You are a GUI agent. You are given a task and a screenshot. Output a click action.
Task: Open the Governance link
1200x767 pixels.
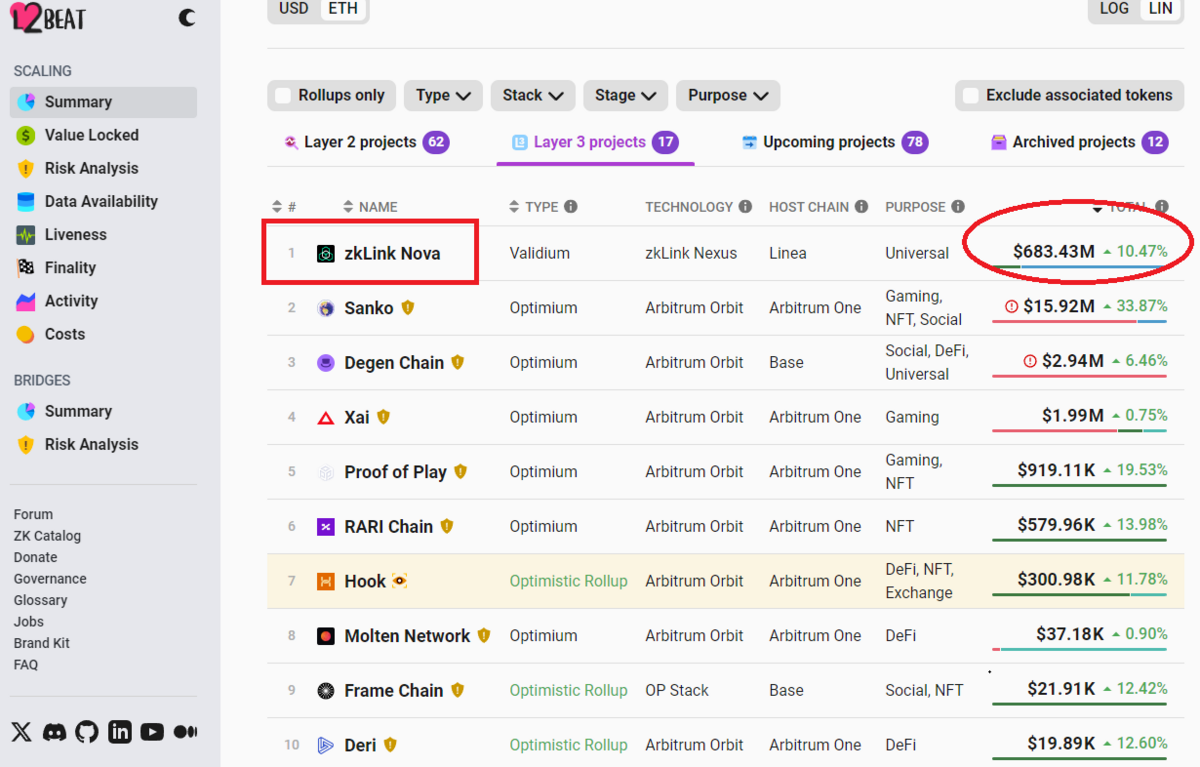50,579
